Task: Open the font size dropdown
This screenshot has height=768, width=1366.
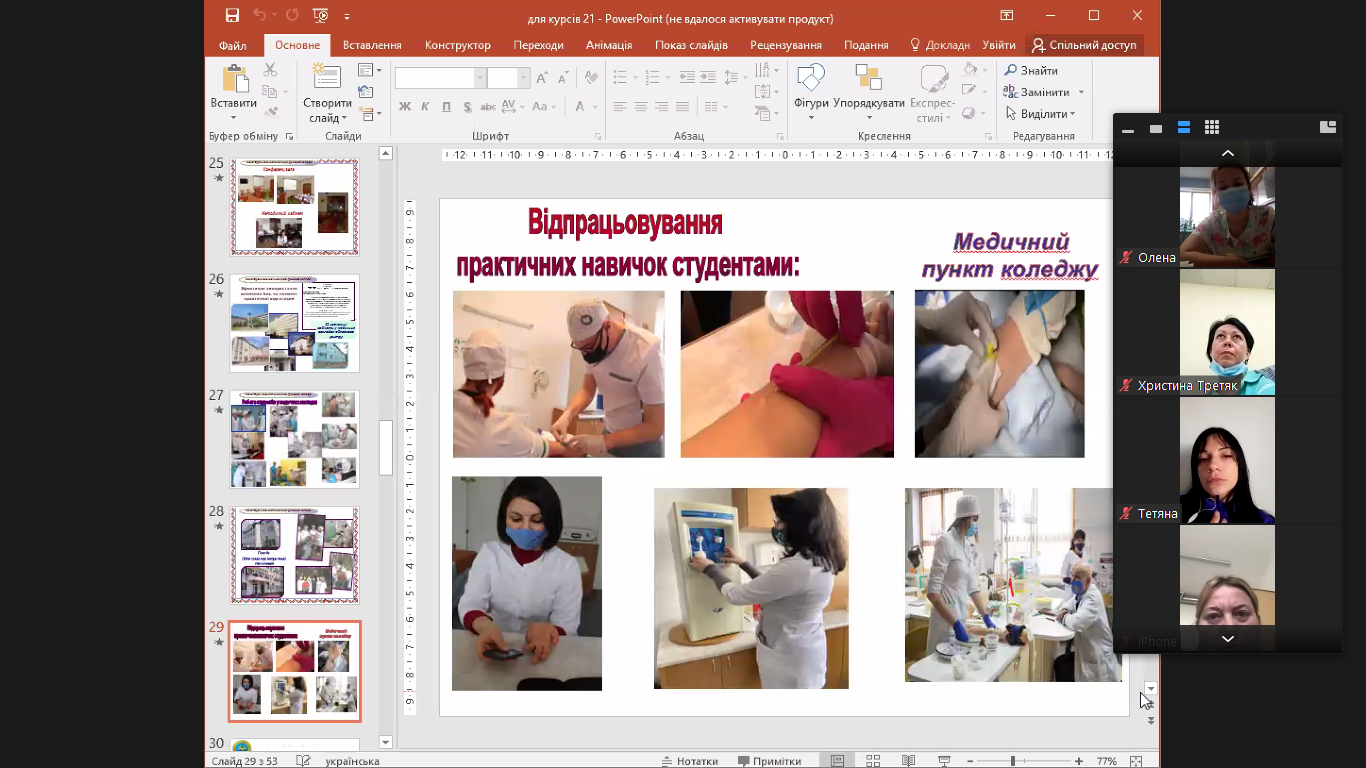Action: coord(523,75)
